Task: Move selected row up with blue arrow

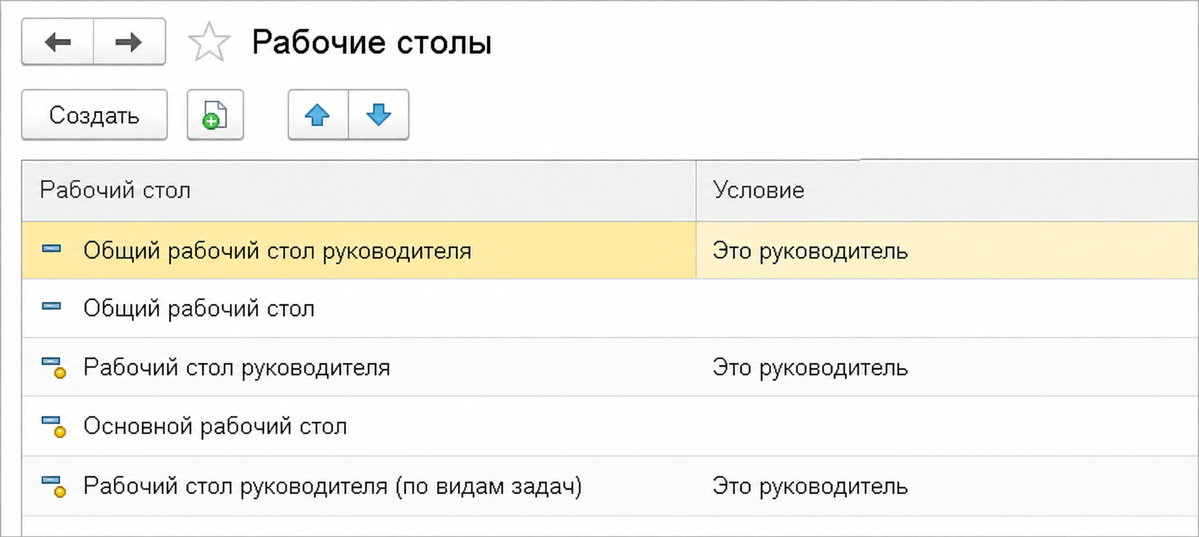Action: 318,116
